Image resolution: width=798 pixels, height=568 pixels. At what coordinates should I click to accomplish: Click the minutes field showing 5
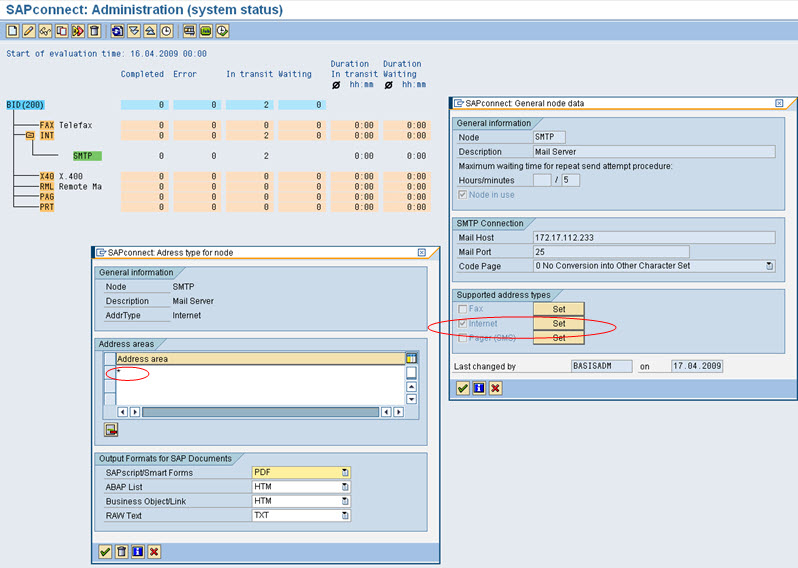click(571, 180)
